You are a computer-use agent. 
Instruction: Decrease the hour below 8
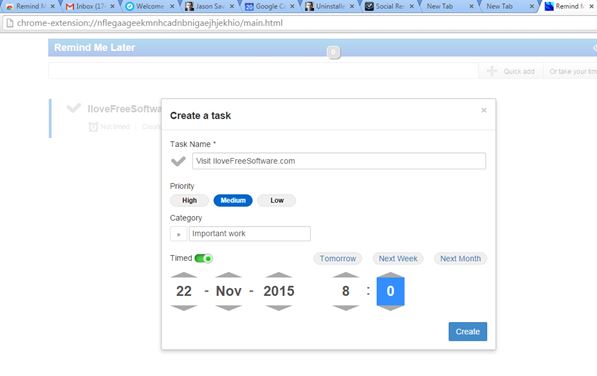click(346, 307)
